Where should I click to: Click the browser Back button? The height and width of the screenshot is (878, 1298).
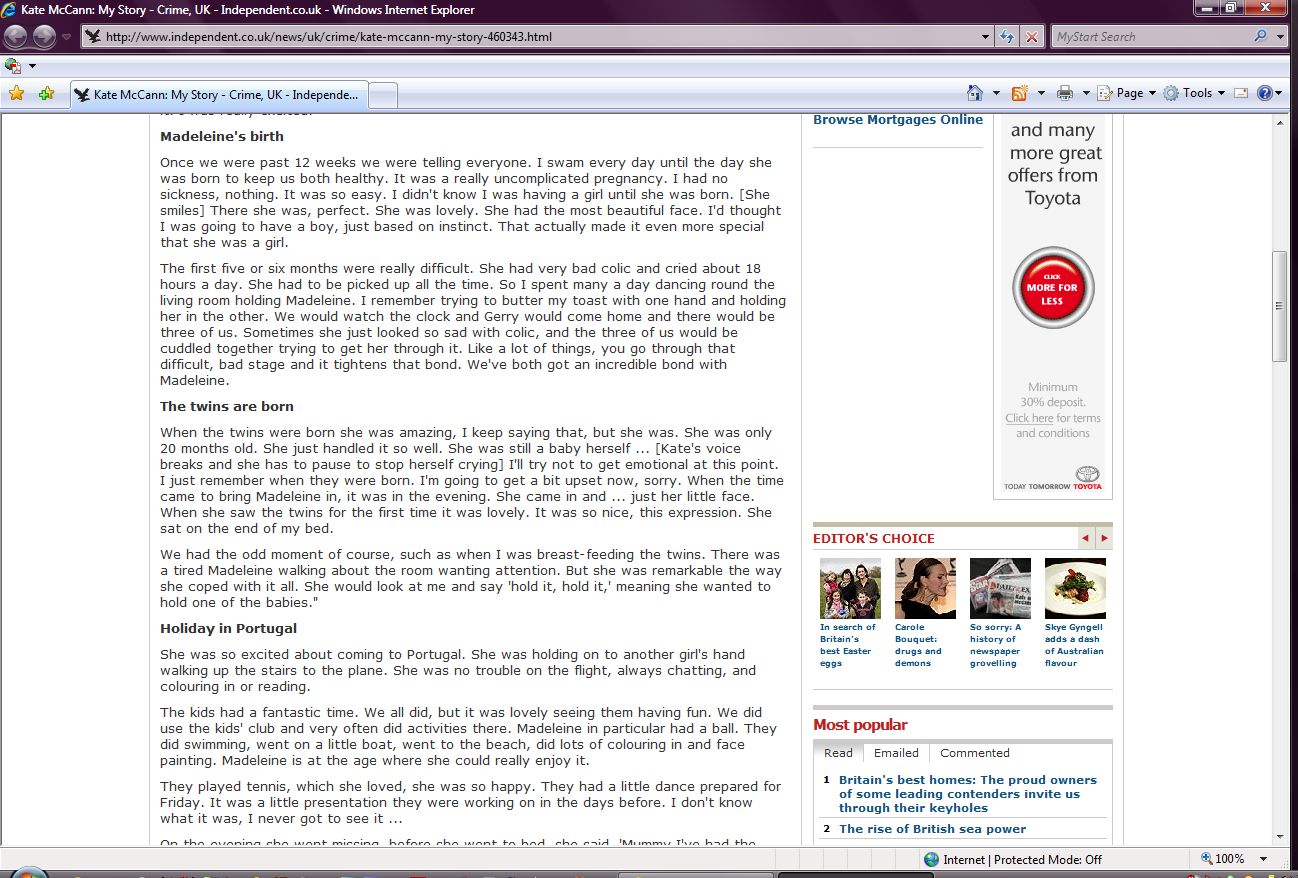point(16,37)
